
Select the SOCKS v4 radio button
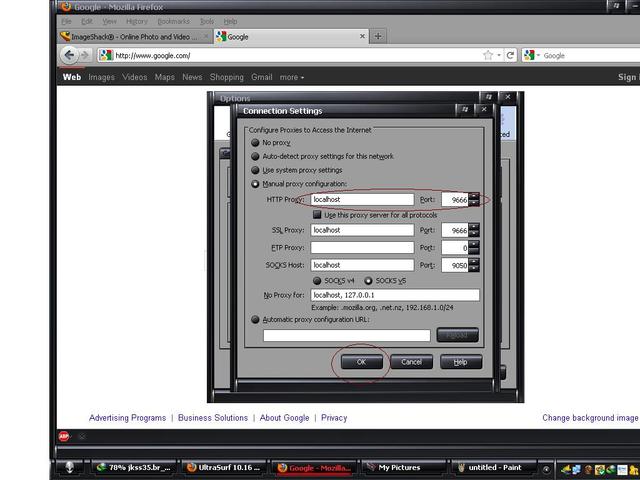(317, 281)
